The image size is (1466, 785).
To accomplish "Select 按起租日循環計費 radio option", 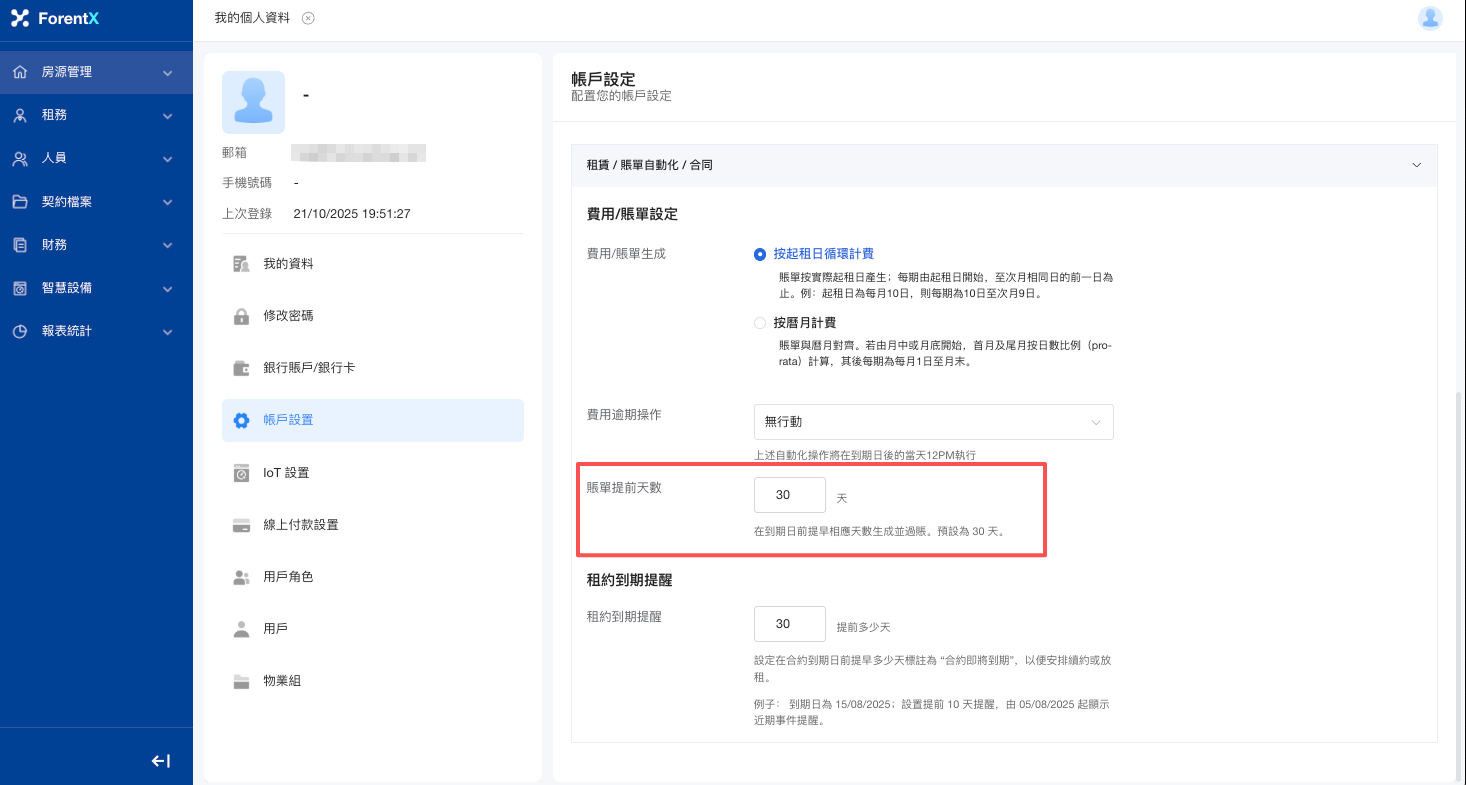I will tap(760, 254).
